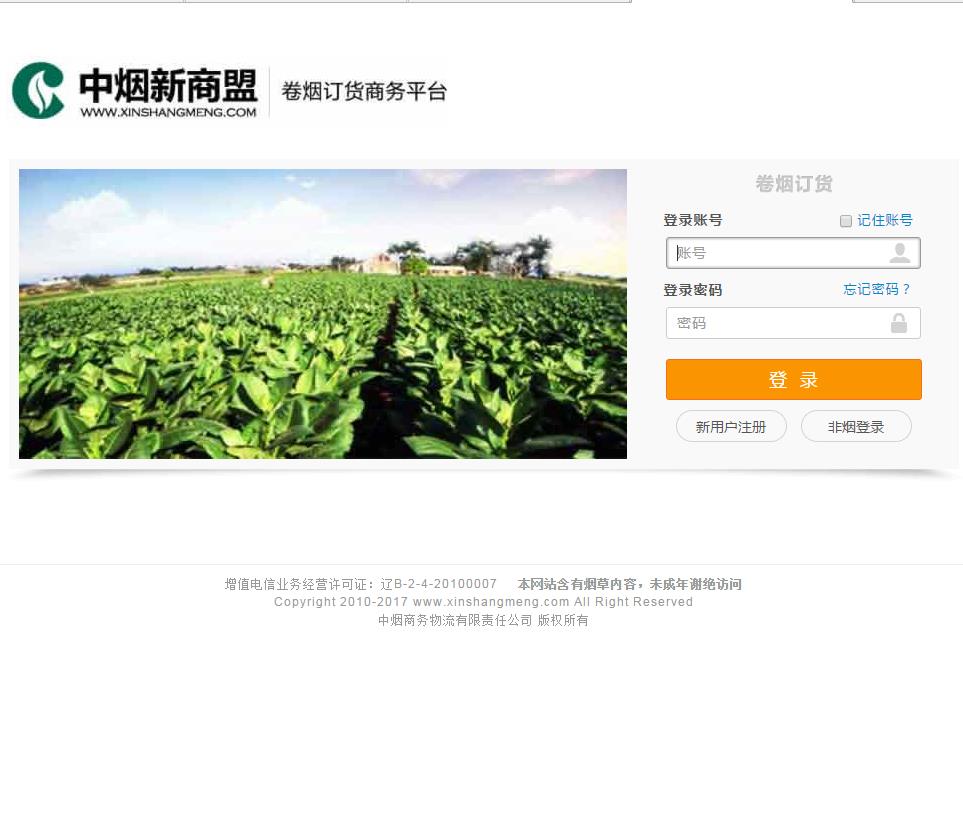
Task: Click the 新用户注册 button
Action: 731,427
